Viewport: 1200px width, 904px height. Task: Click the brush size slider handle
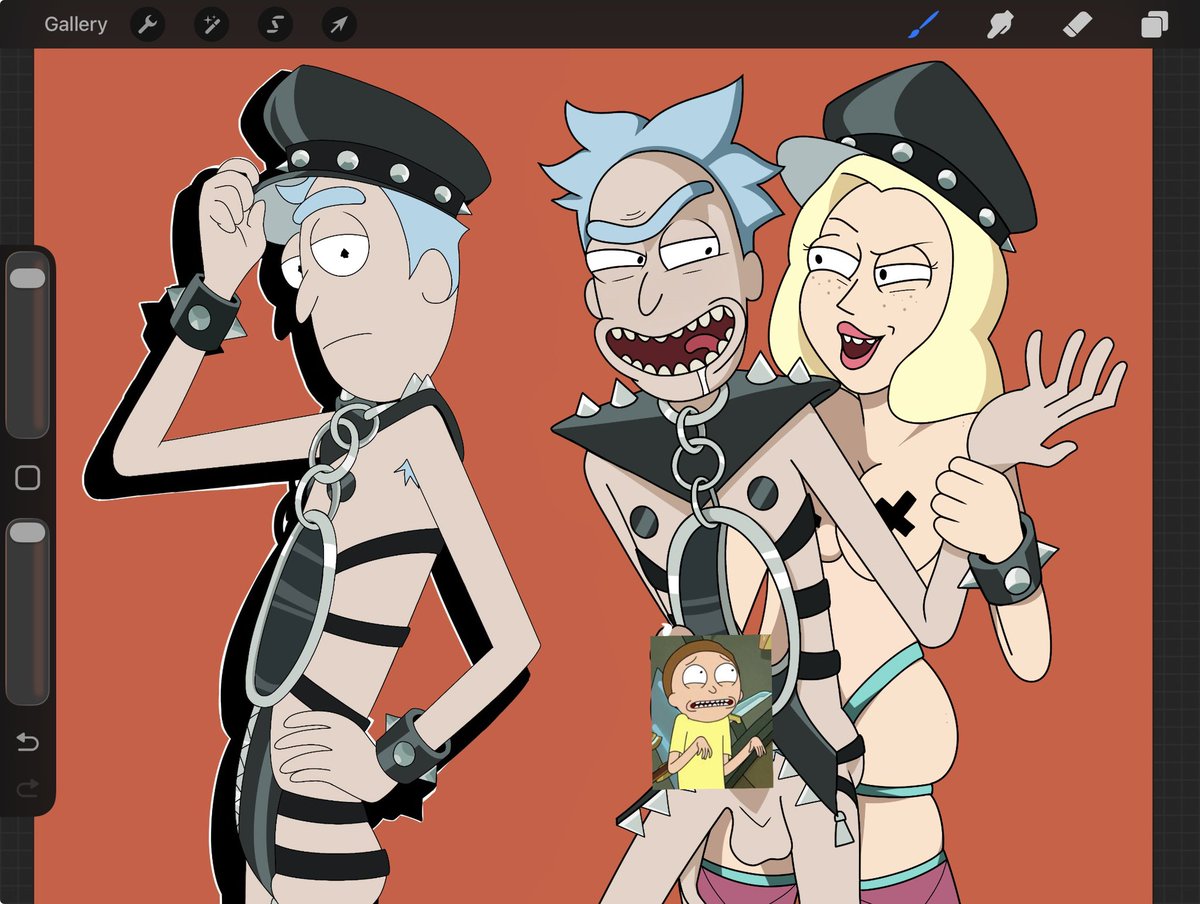(27, 279)
